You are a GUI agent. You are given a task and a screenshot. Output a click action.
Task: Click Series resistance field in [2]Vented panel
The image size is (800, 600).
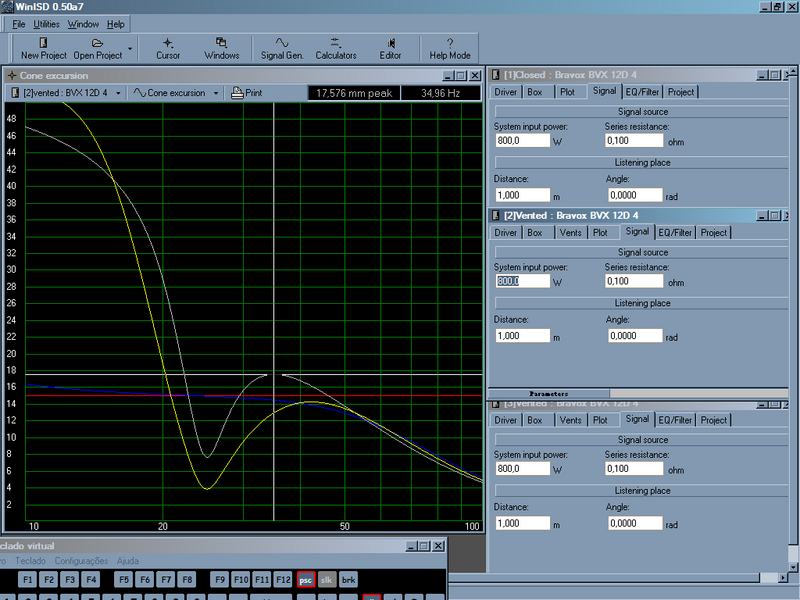click(634, 281)
